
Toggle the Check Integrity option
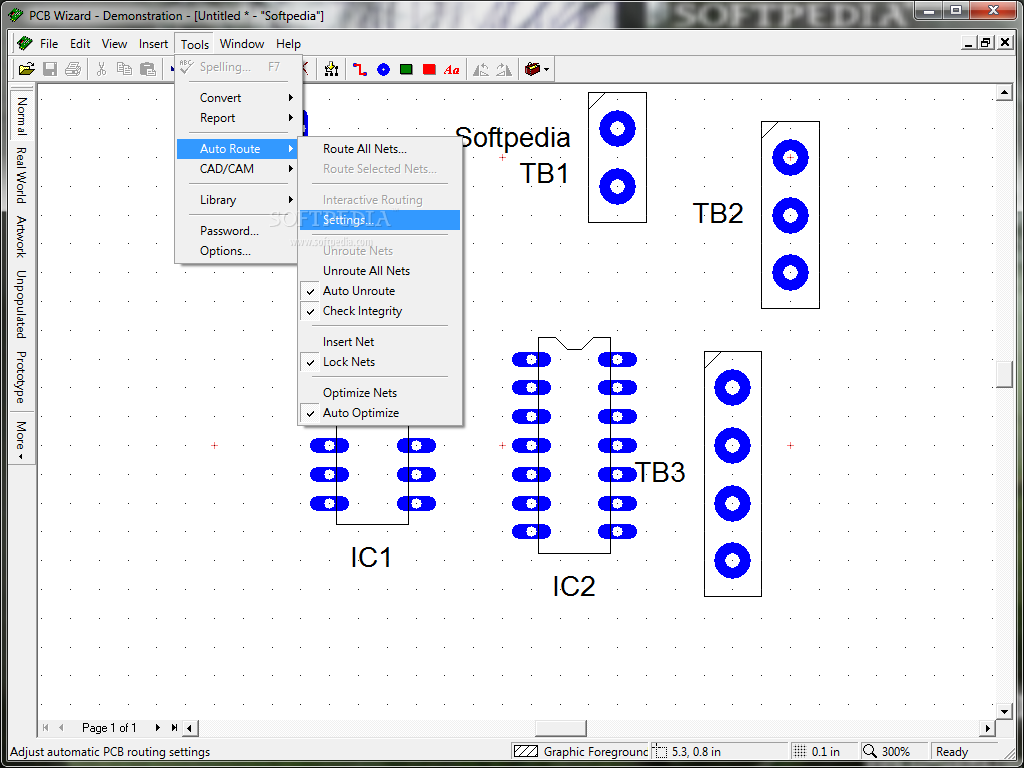[x=379, y=311]
